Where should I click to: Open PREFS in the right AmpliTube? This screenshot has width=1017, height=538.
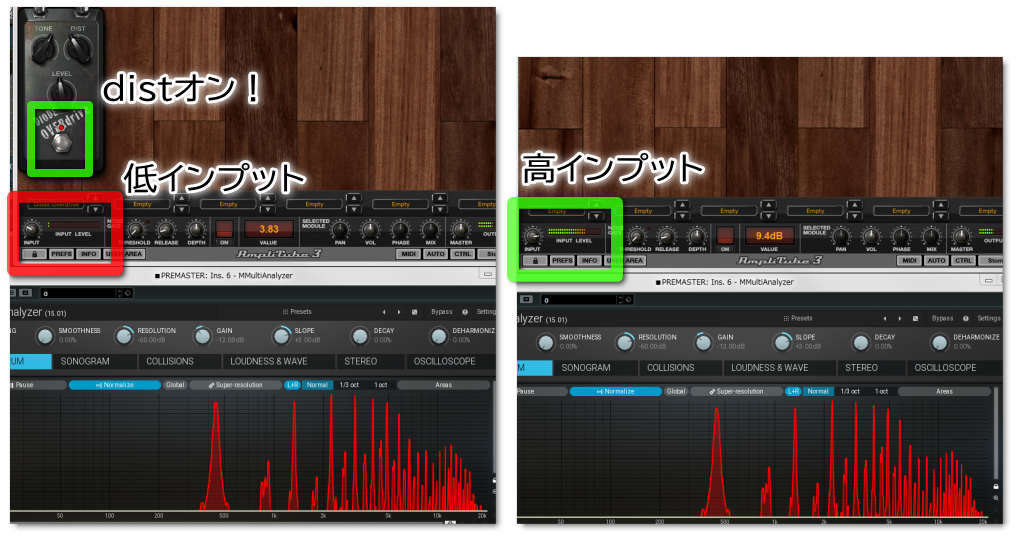pyautogui.click(x=562, y=261)
